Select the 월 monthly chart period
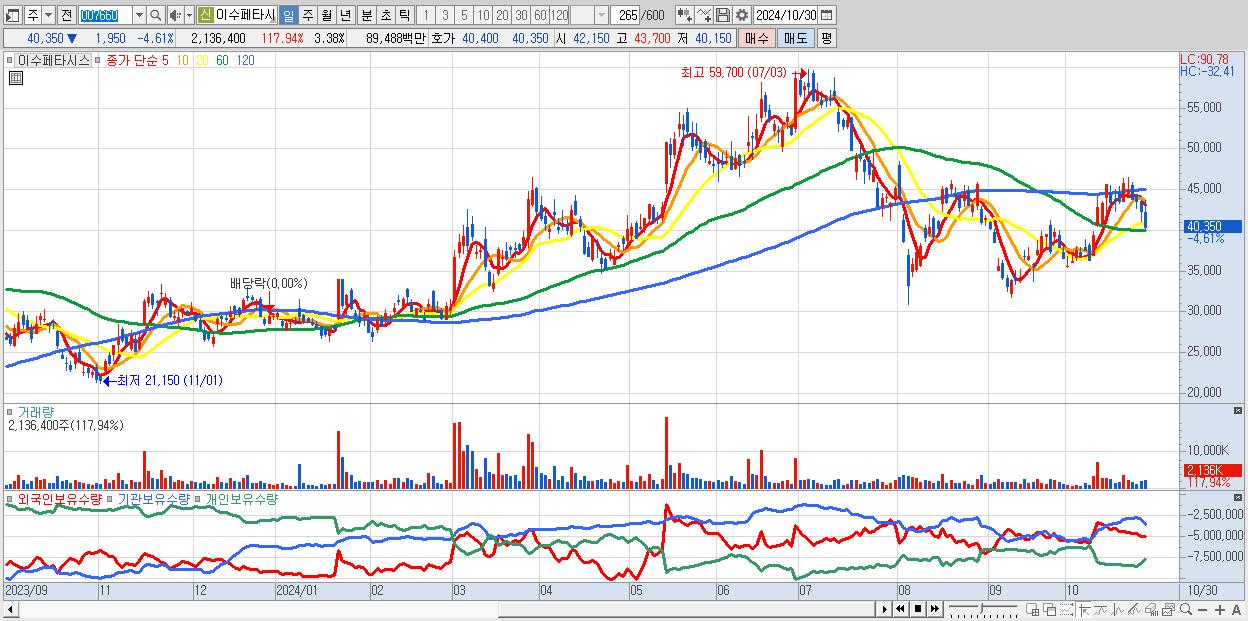Viewport: 1248px width, 621px height. (x=326, y=15)
